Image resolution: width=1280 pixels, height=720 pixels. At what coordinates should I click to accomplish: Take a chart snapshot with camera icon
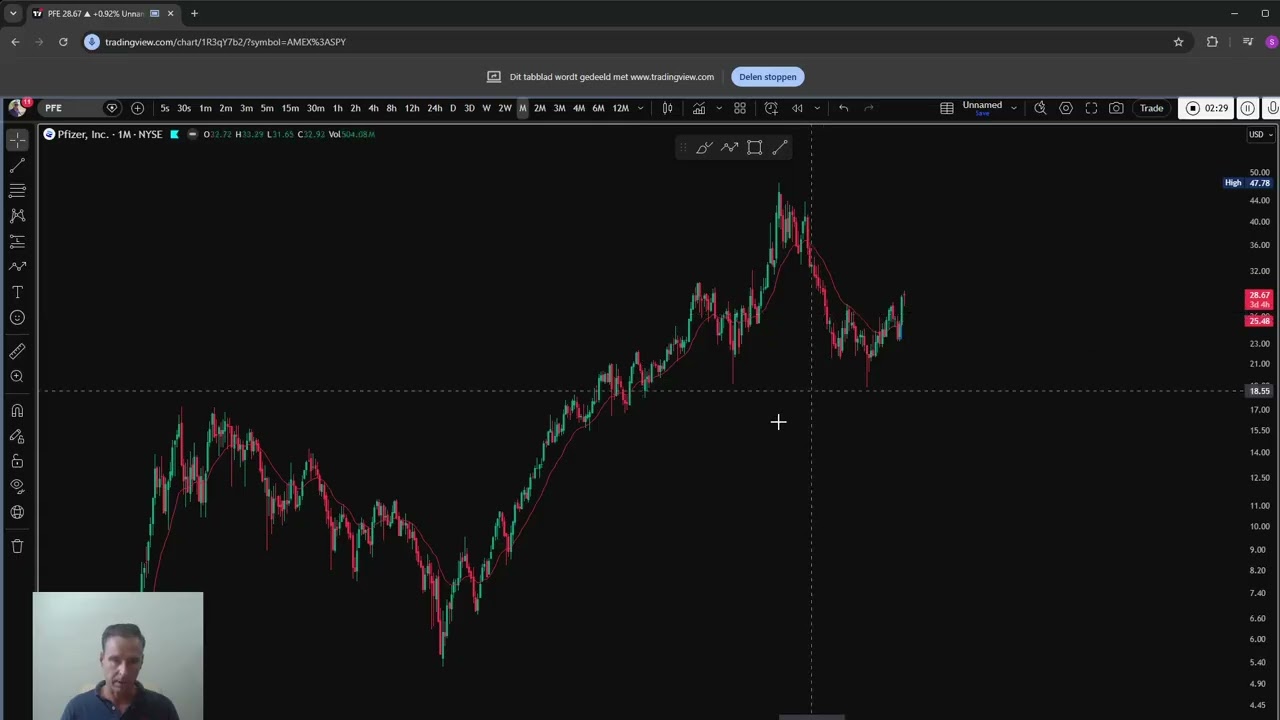(1116, 108)
